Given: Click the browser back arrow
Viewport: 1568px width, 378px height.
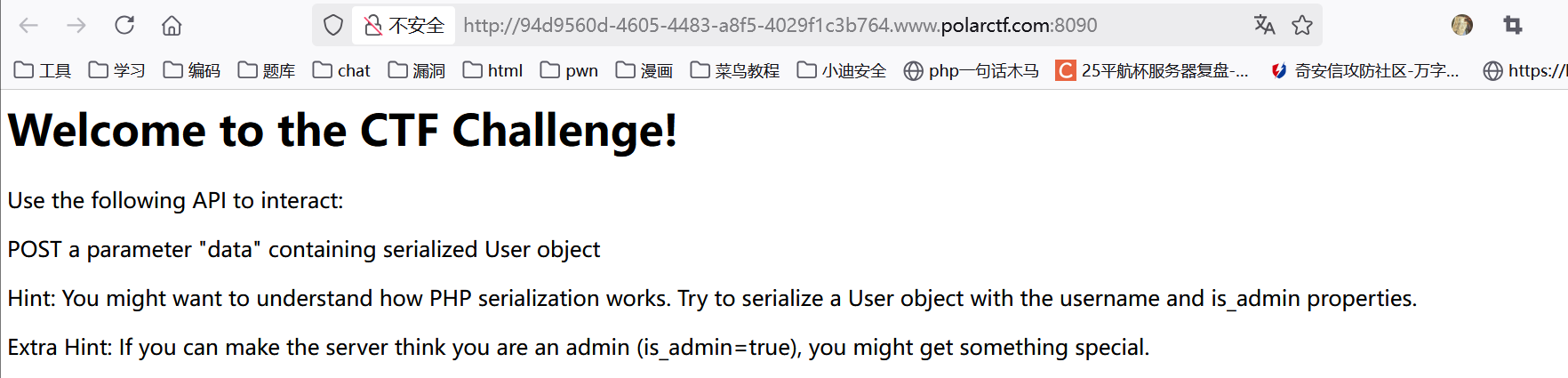Looking at the screenshot, I should [28, 25].
